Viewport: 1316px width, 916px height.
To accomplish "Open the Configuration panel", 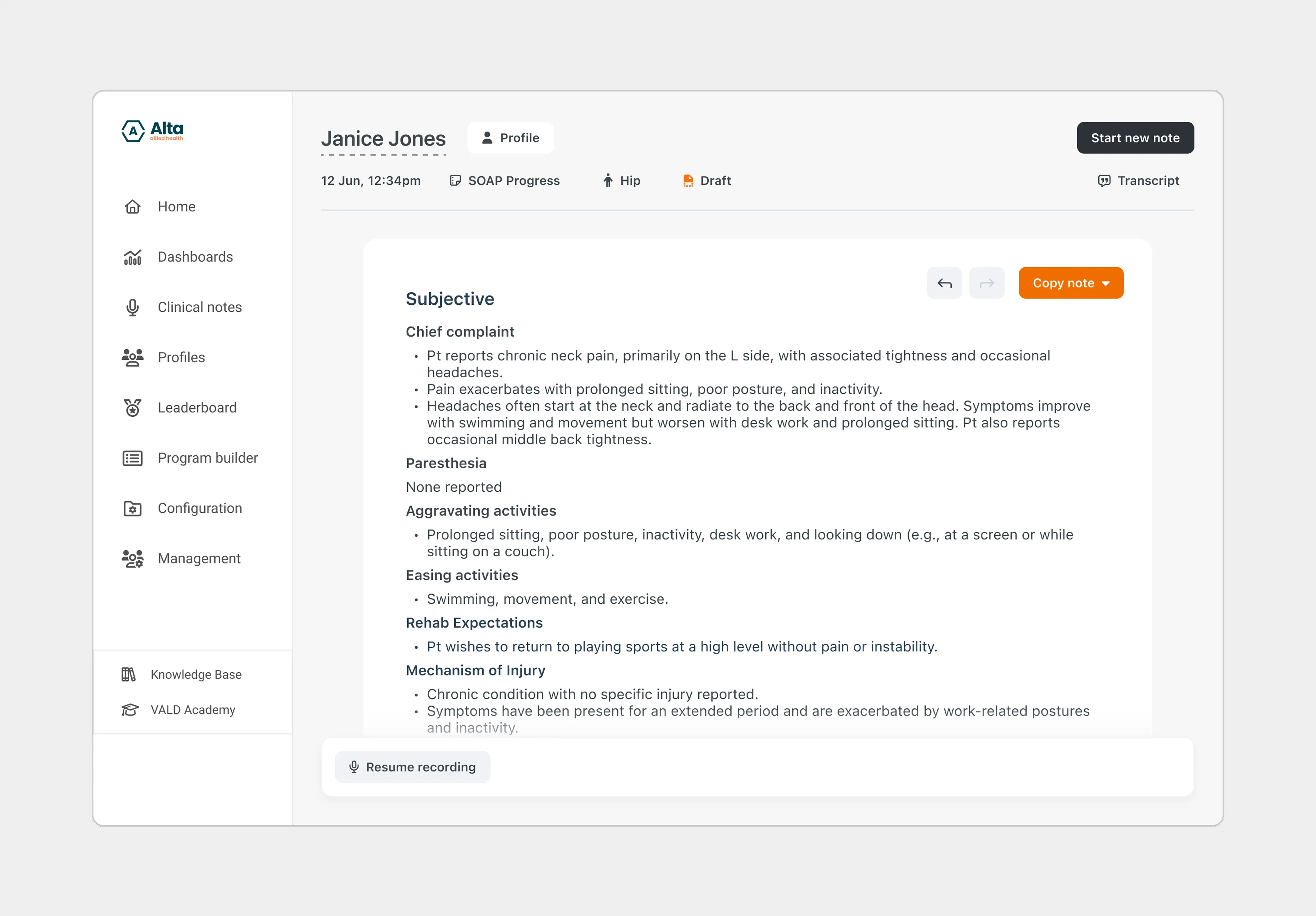I will click(199, 508).
